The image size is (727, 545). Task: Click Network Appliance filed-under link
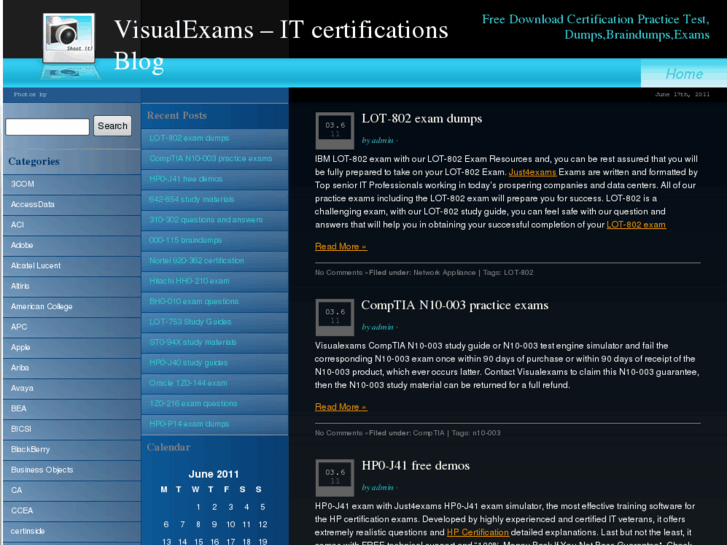tap(444, 272)
